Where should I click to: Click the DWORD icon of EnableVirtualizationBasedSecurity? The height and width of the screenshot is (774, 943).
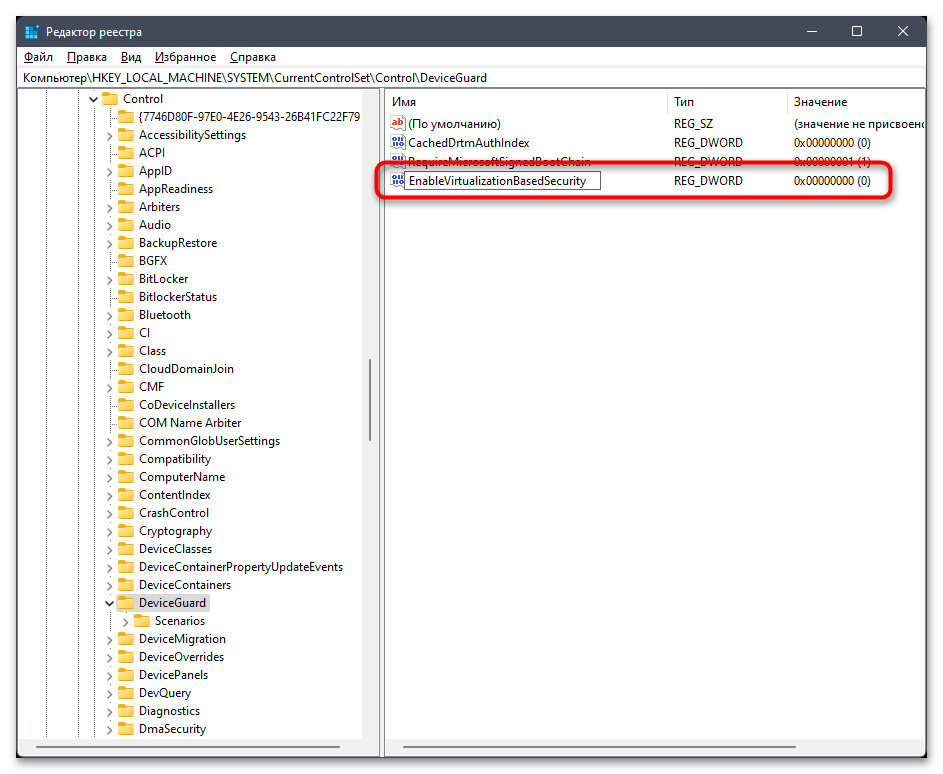click(398, 180)
